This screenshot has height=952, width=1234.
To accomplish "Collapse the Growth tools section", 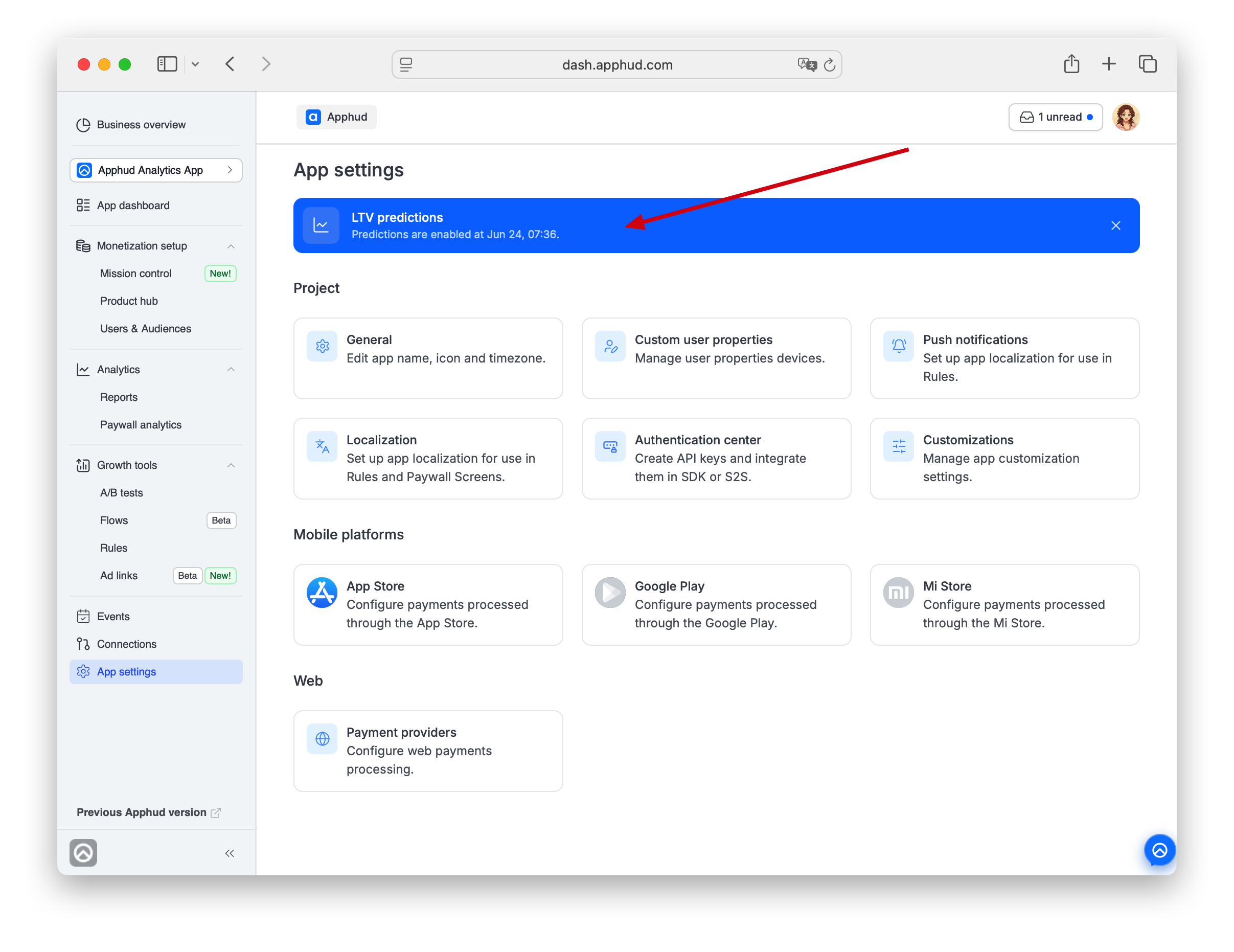I will pyautogui.click(x=231, y=465).
